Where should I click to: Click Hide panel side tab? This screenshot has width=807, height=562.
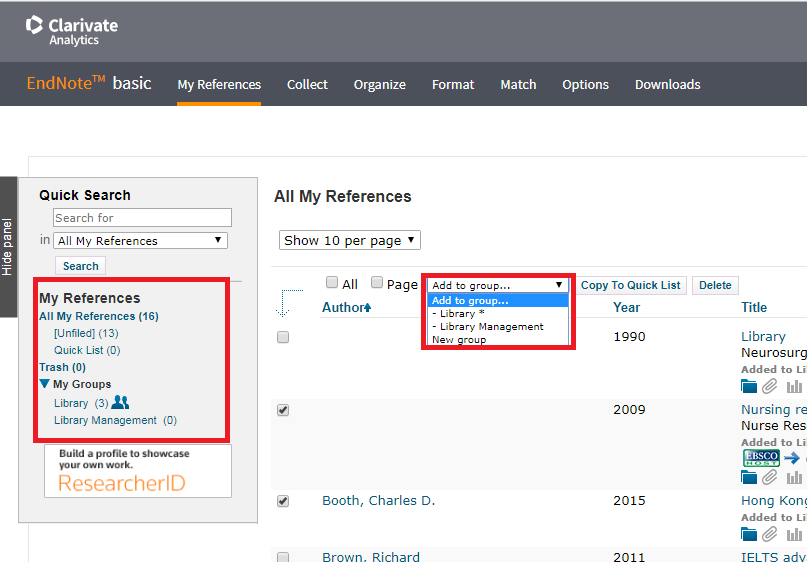coord(8,247)
